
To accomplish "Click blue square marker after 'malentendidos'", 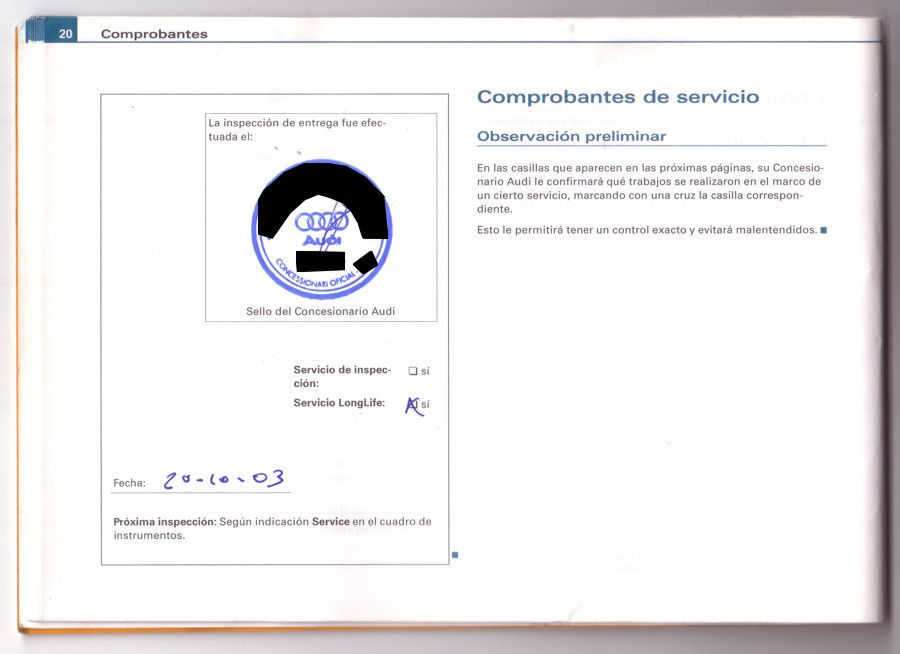I will pos(824,230).
